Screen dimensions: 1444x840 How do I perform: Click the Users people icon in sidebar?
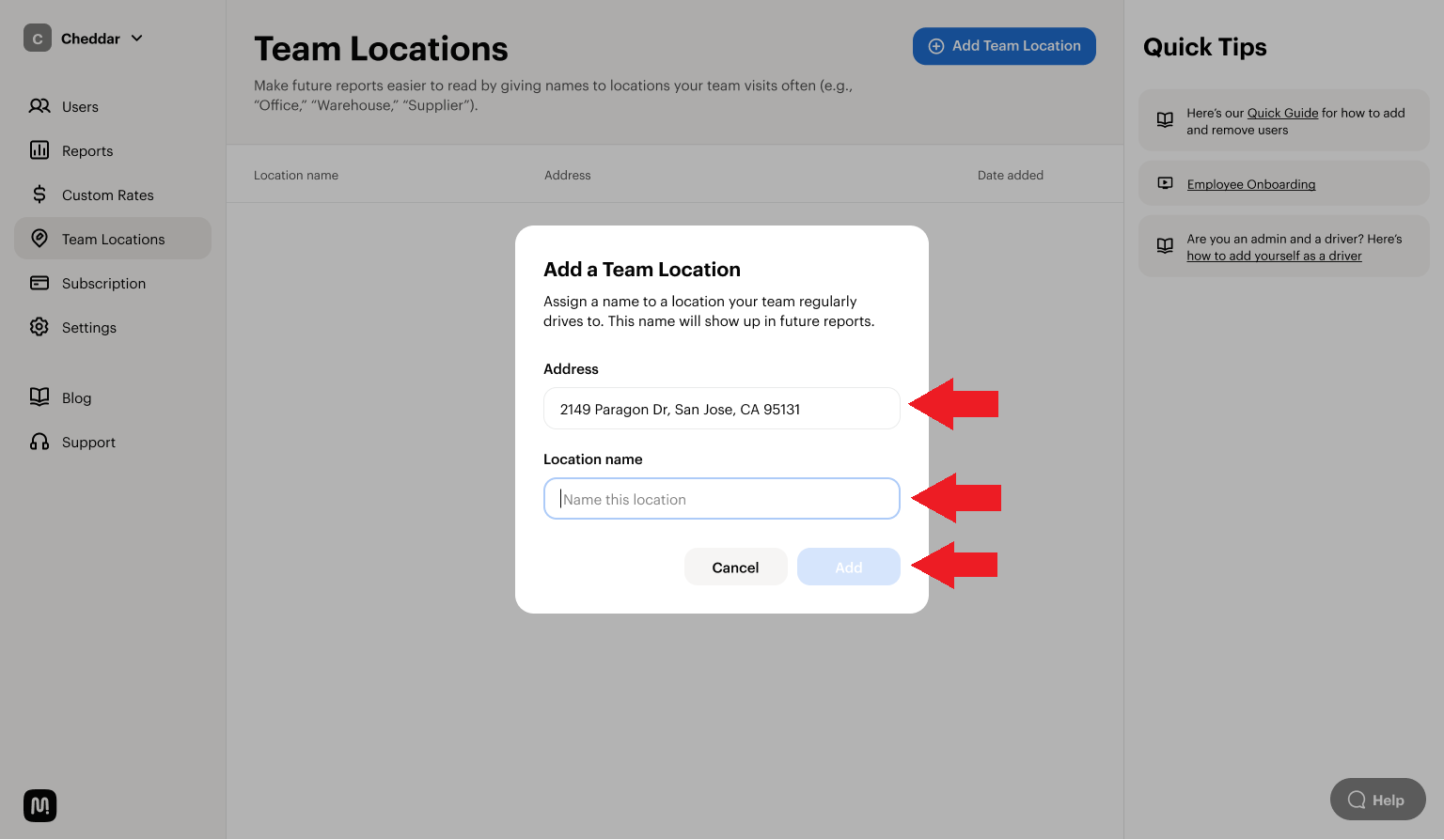pyautogui.click(x=39, y=106)
